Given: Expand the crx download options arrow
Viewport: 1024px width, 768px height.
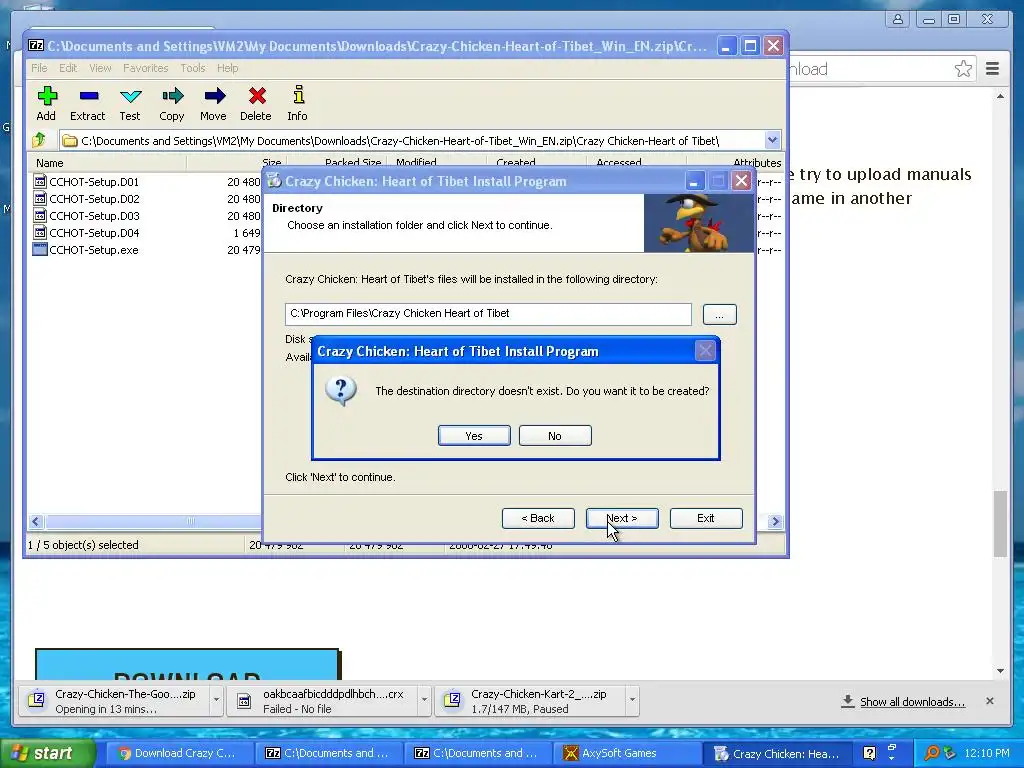Looking at the screenshot, I should pos(424,700).
